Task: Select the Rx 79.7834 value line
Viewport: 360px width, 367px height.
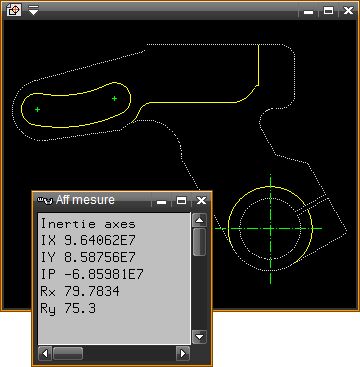Action: (x=80, y=291)
